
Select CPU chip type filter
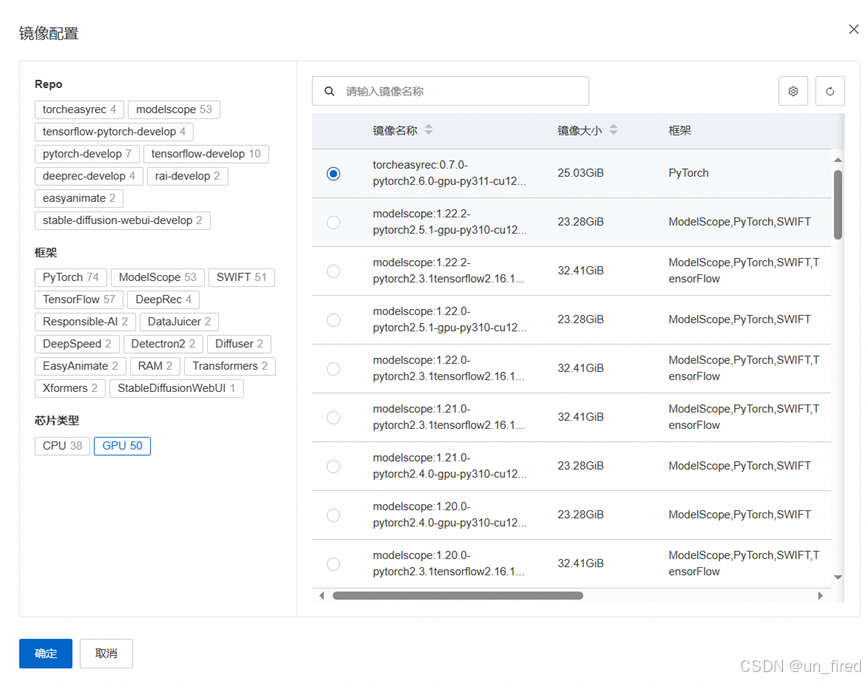[62, 446]
